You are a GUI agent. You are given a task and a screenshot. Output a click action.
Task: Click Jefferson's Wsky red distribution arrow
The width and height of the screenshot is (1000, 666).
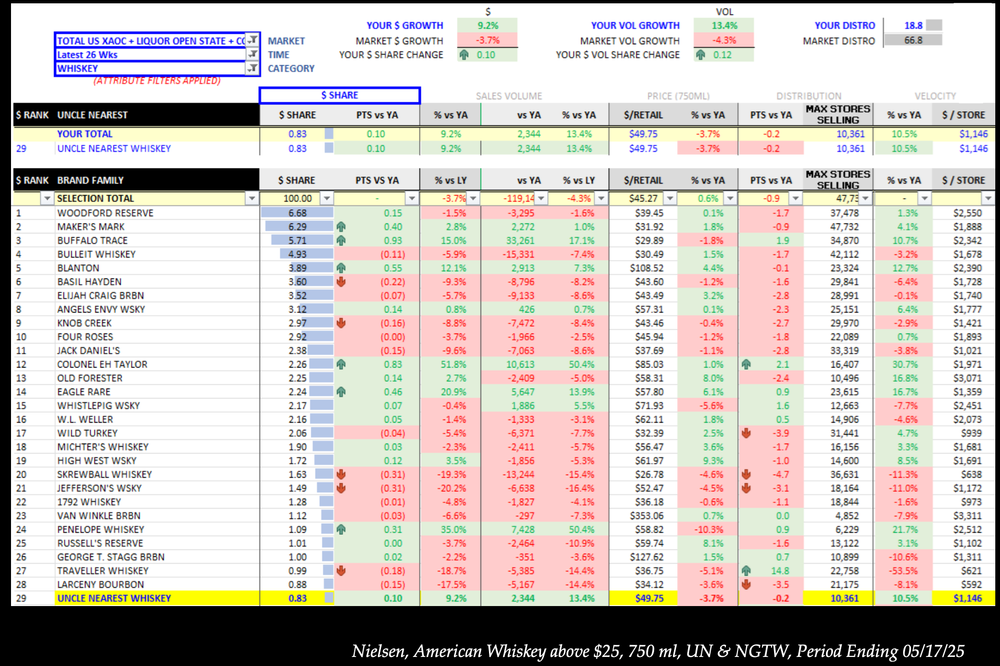click(x=746, y=488)
